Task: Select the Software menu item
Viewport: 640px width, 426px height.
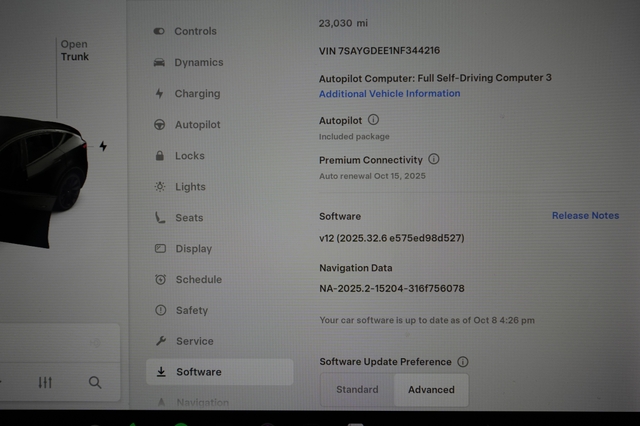Action: coord(220,372)
